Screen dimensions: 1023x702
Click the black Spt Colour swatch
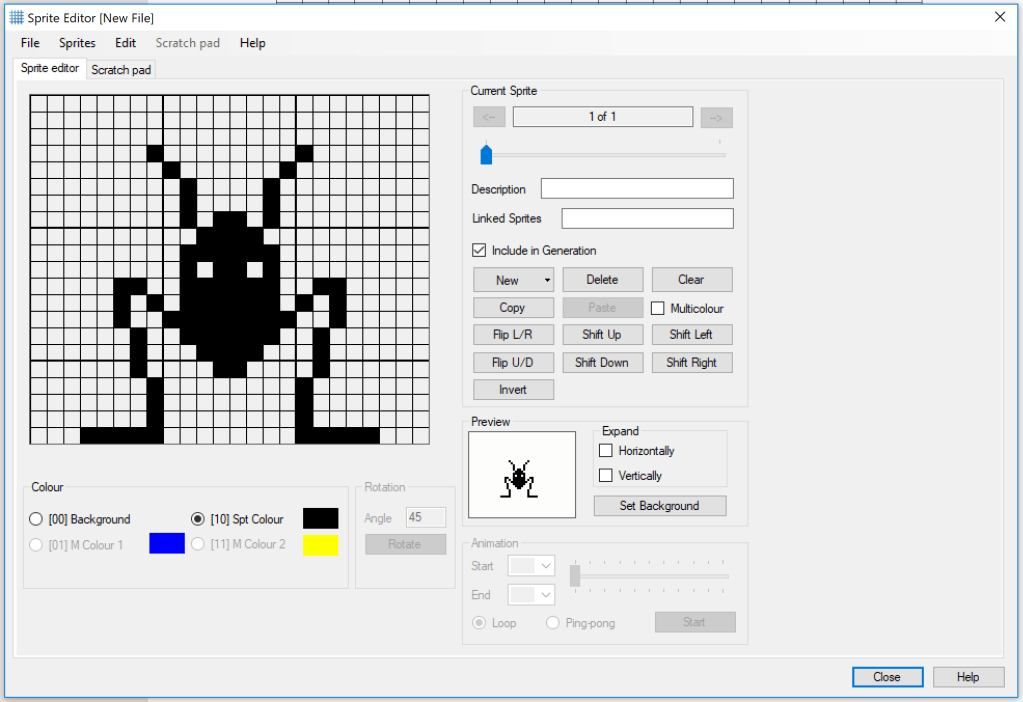click(320, 518)
